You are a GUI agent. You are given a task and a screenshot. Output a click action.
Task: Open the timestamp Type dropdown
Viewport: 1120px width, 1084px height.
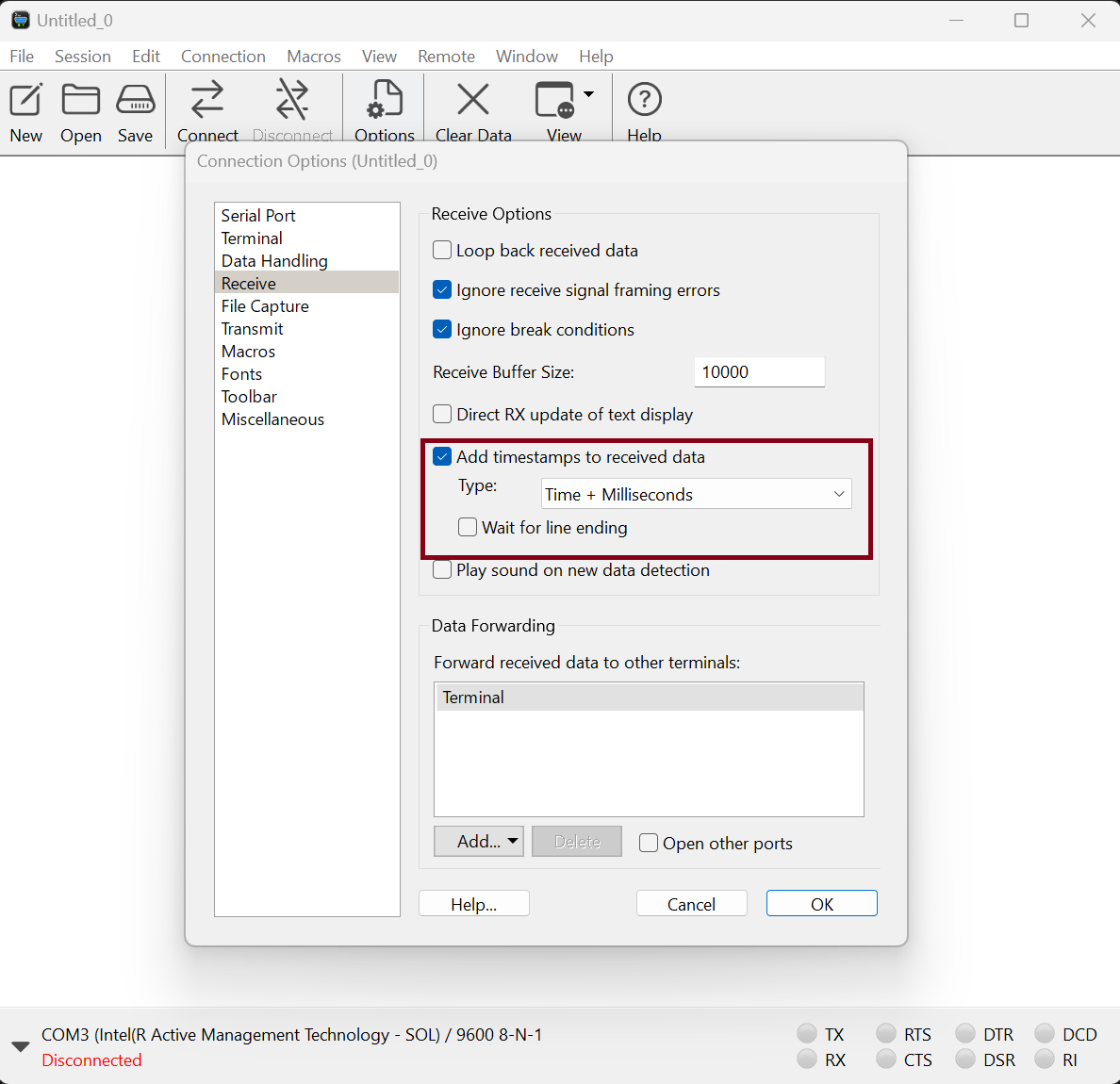coord(696,495)
